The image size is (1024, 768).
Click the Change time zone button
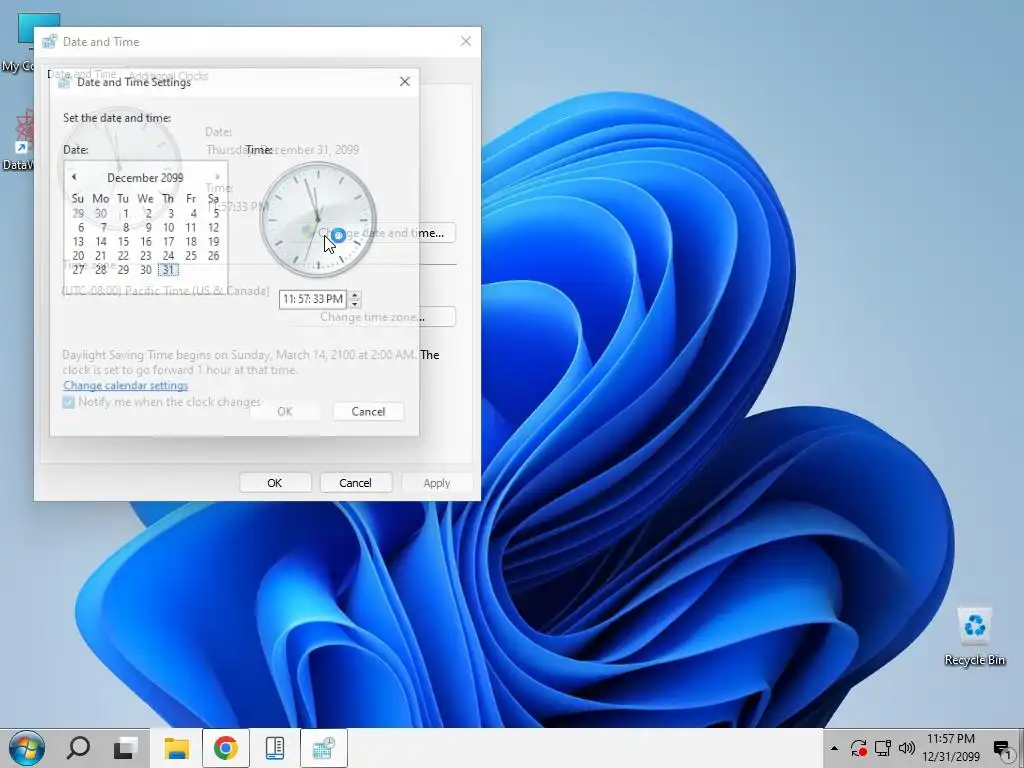[373, 317]
